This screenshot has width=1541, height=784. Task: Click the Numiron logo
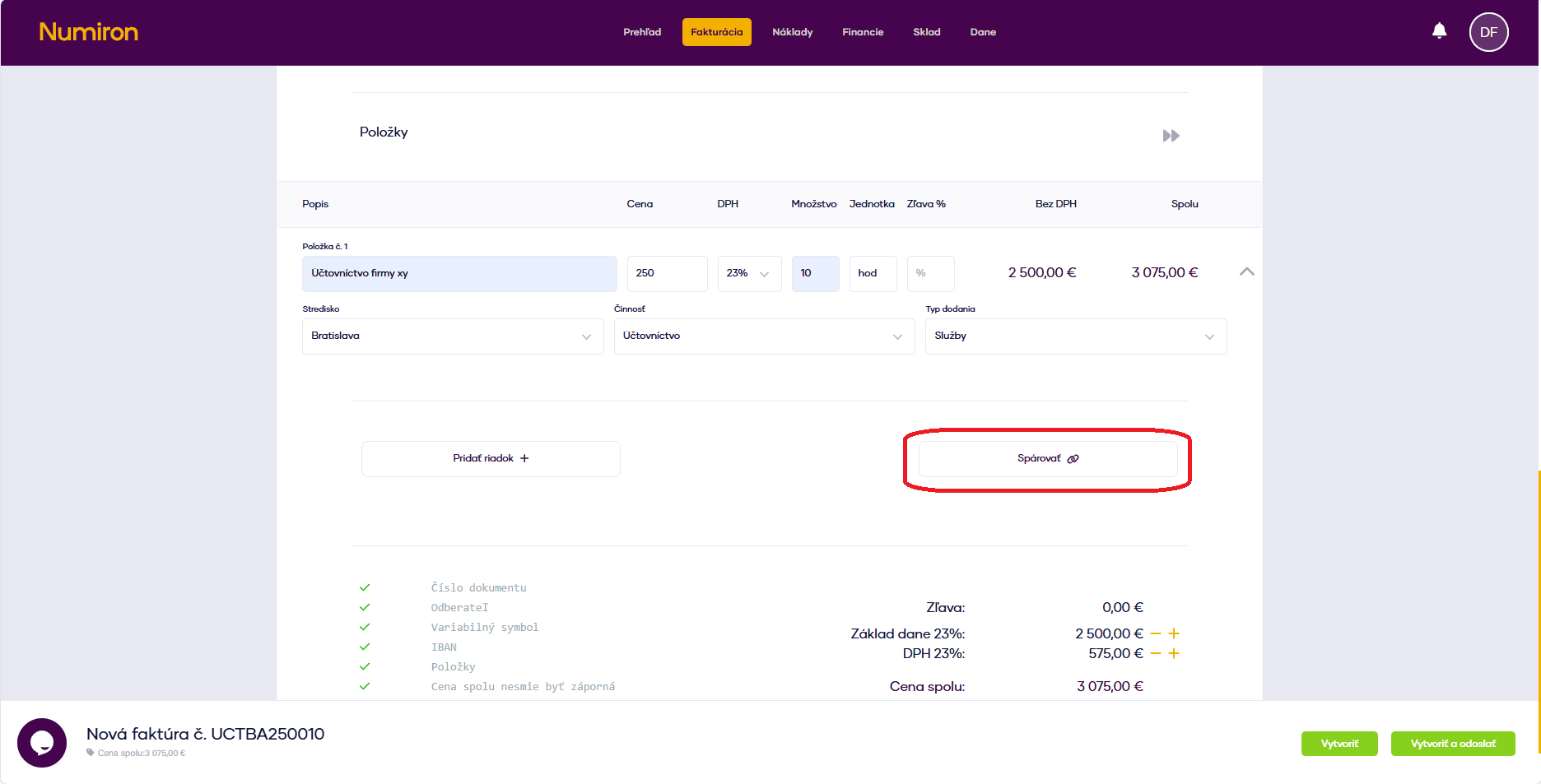(89, 32)
